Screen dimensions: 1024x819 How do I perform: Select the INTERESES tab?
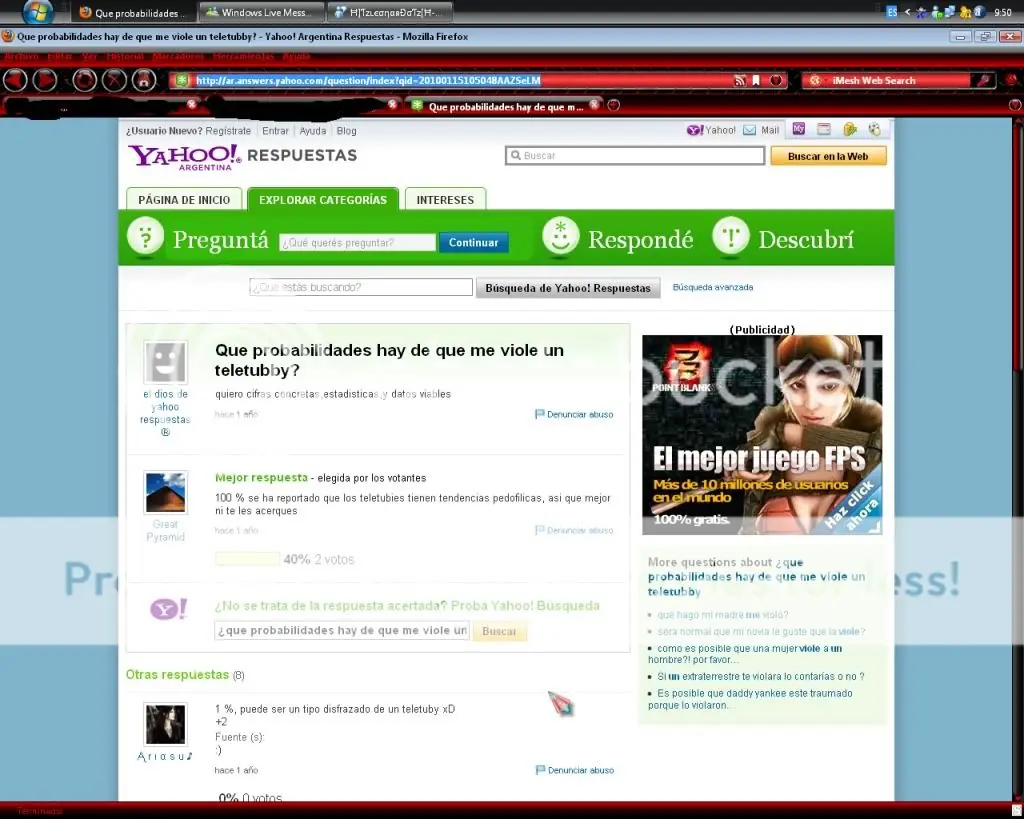click(x=445, y=199)
